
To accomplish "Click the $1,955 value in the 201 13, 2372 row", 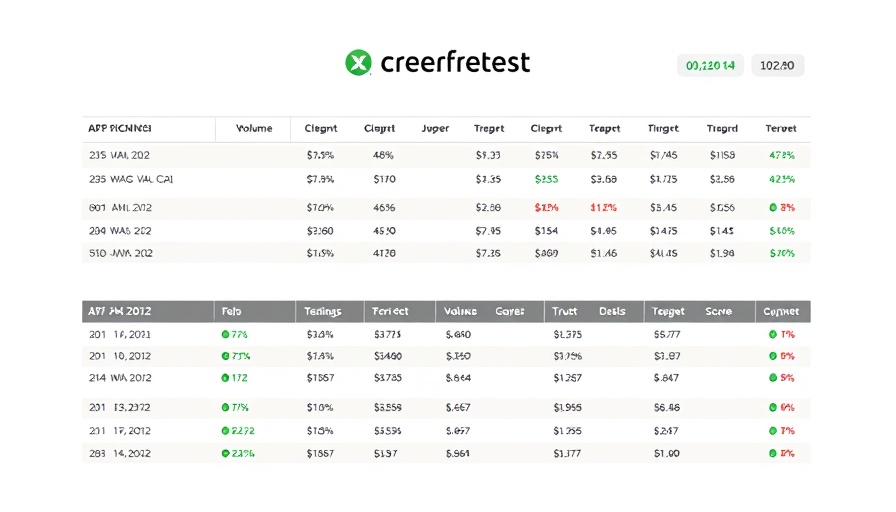I will click(567, 407).
